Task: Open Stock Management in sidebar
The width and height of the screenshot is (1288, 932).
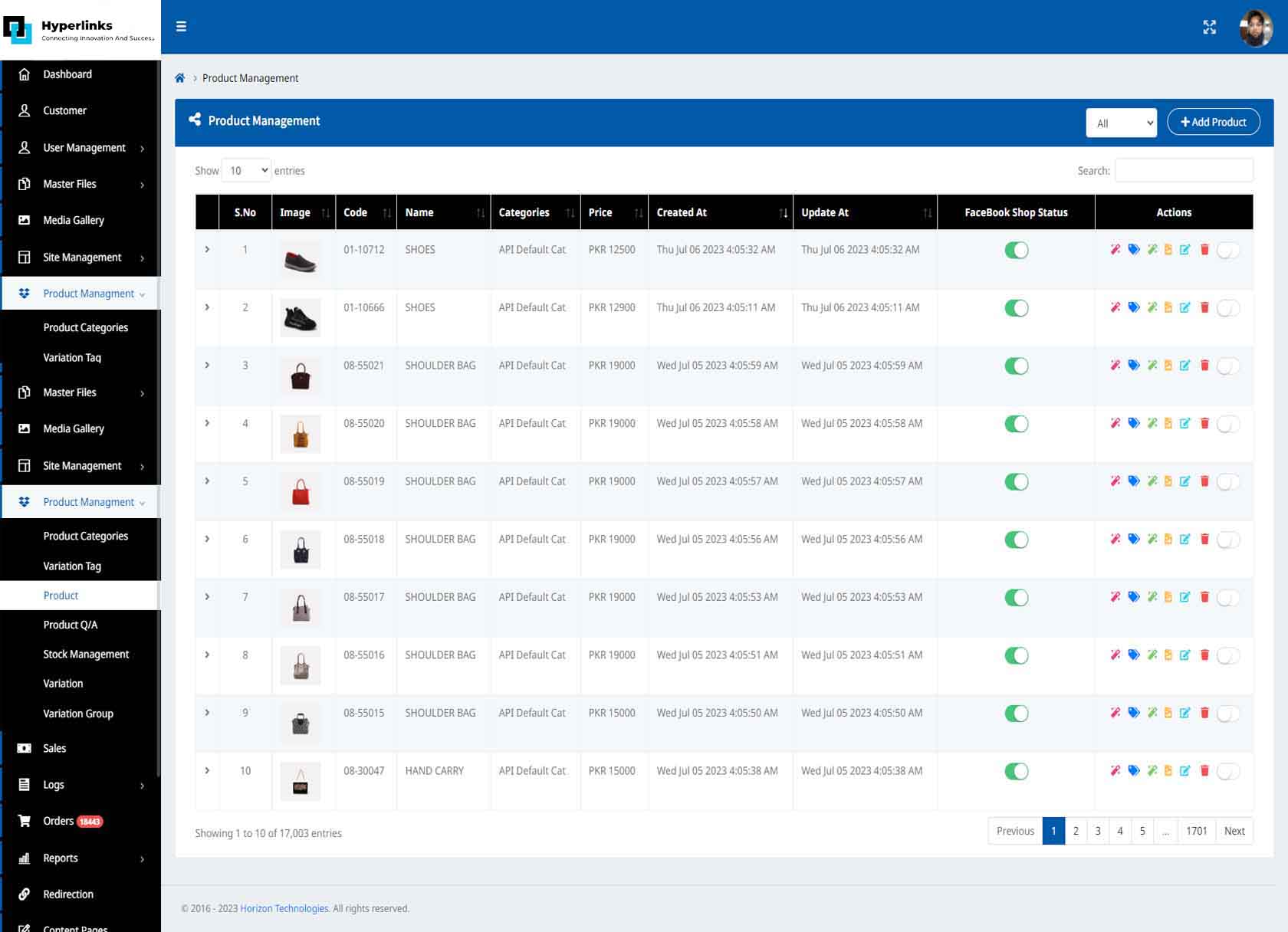Action: (86, 654)
